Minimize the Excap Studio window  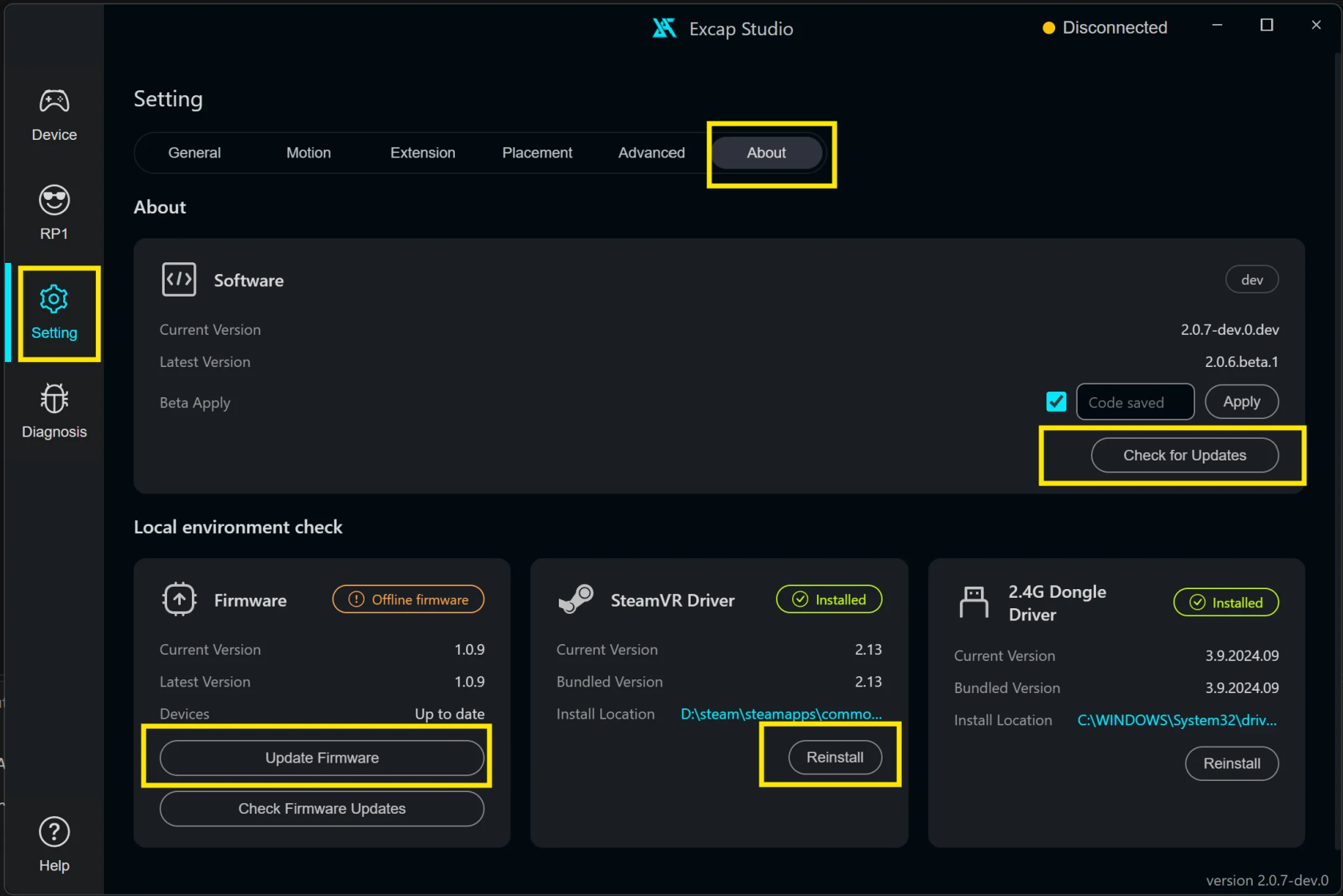(x=1217, y=26)
